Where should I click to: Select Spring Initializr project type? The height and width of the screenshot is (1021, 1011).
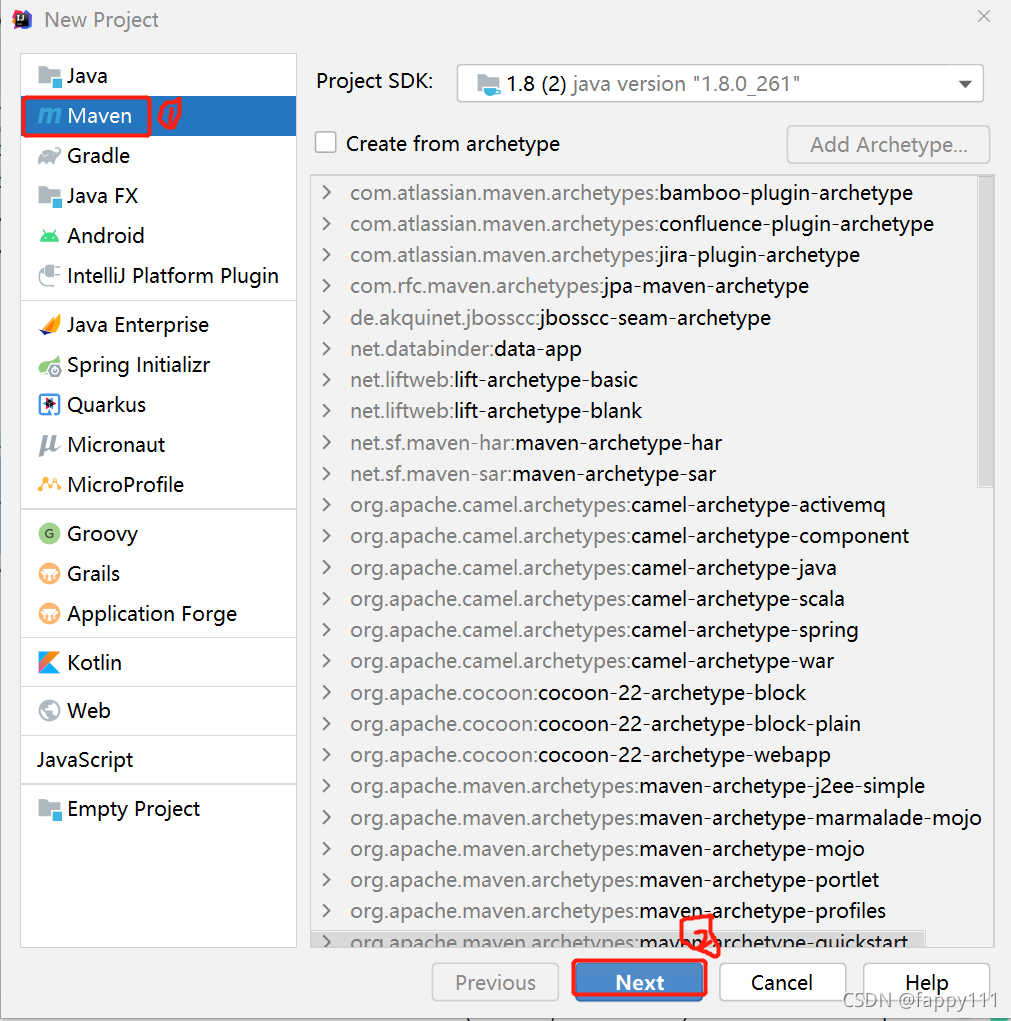click(x=159, y=365)
